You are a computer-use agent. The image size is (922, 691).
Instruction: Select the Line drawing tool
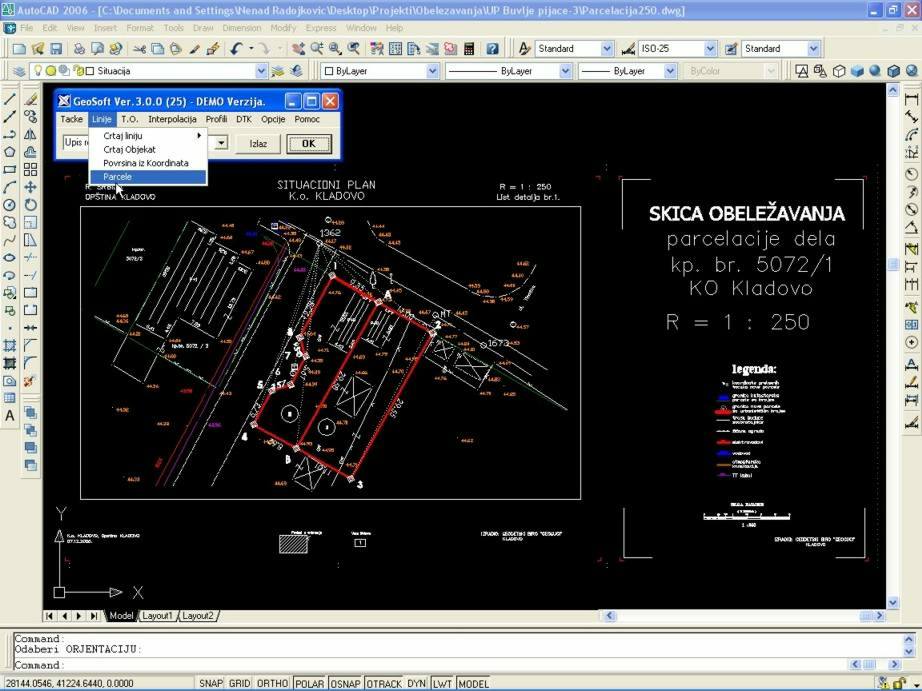coord(9,100)
